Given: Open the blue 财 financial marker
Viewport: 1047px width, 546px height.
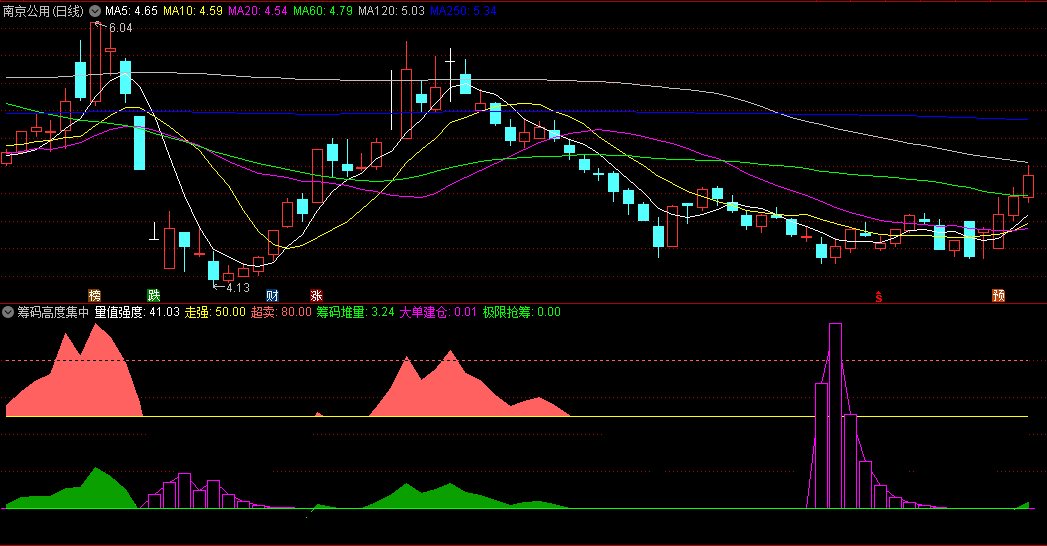Looking at the screenshot, I should click(x=271, y=295).
